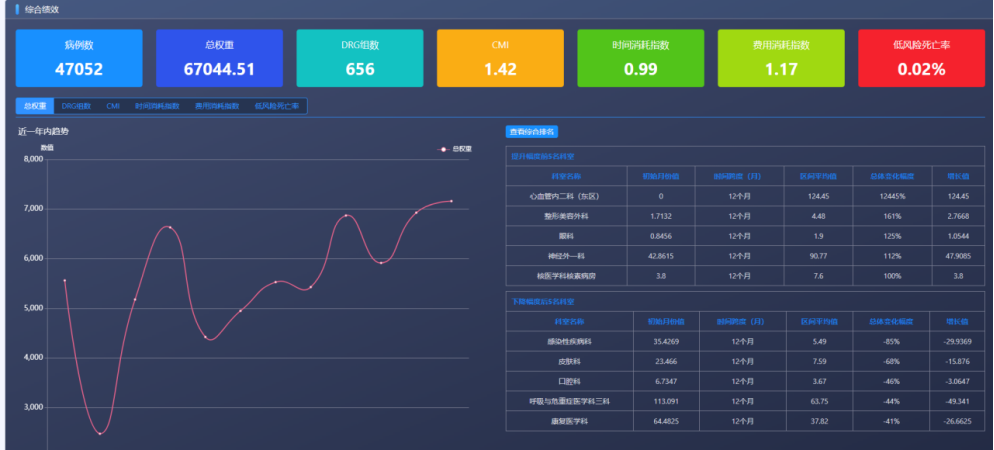994x450 pixels.
Task: Click the 眼科 department cell
Action: 564,236
